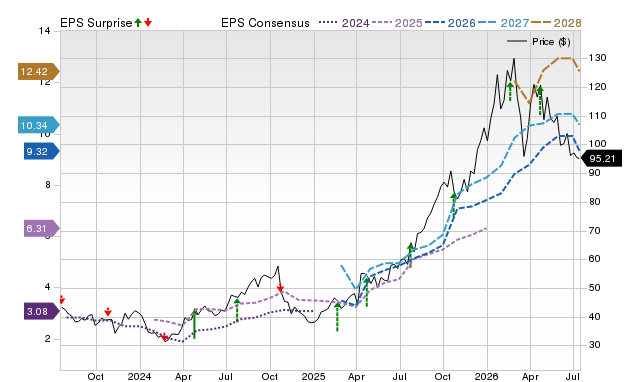
Task: Click the green surprise arrow just after April 2025
Action: click(x=367, y=292)
